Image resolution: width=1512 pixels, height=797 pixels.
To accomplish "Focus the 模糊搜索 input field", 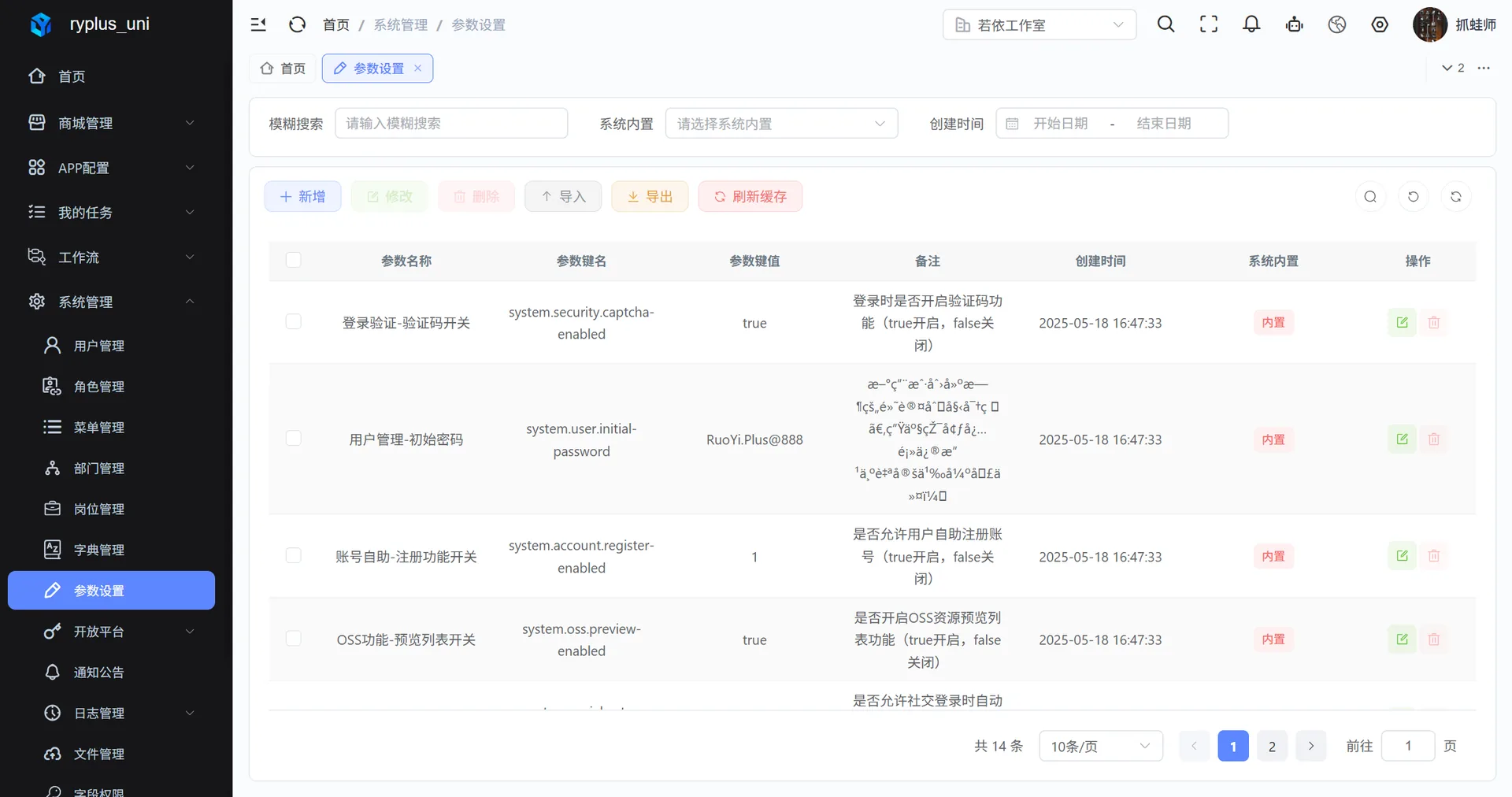I will [x=451, y=124].
